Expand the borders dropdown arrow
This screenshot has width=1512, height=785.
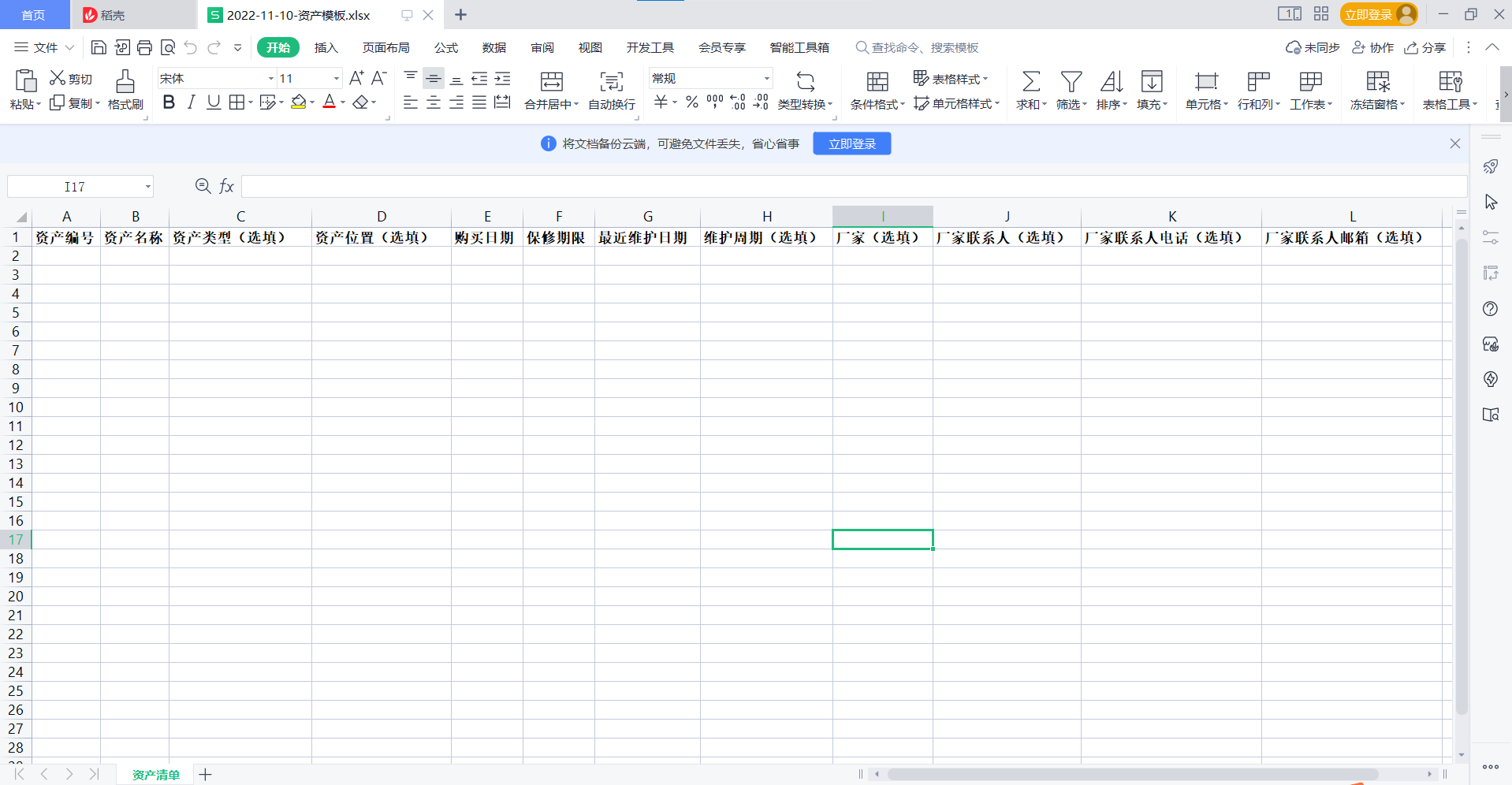(251, 102)
